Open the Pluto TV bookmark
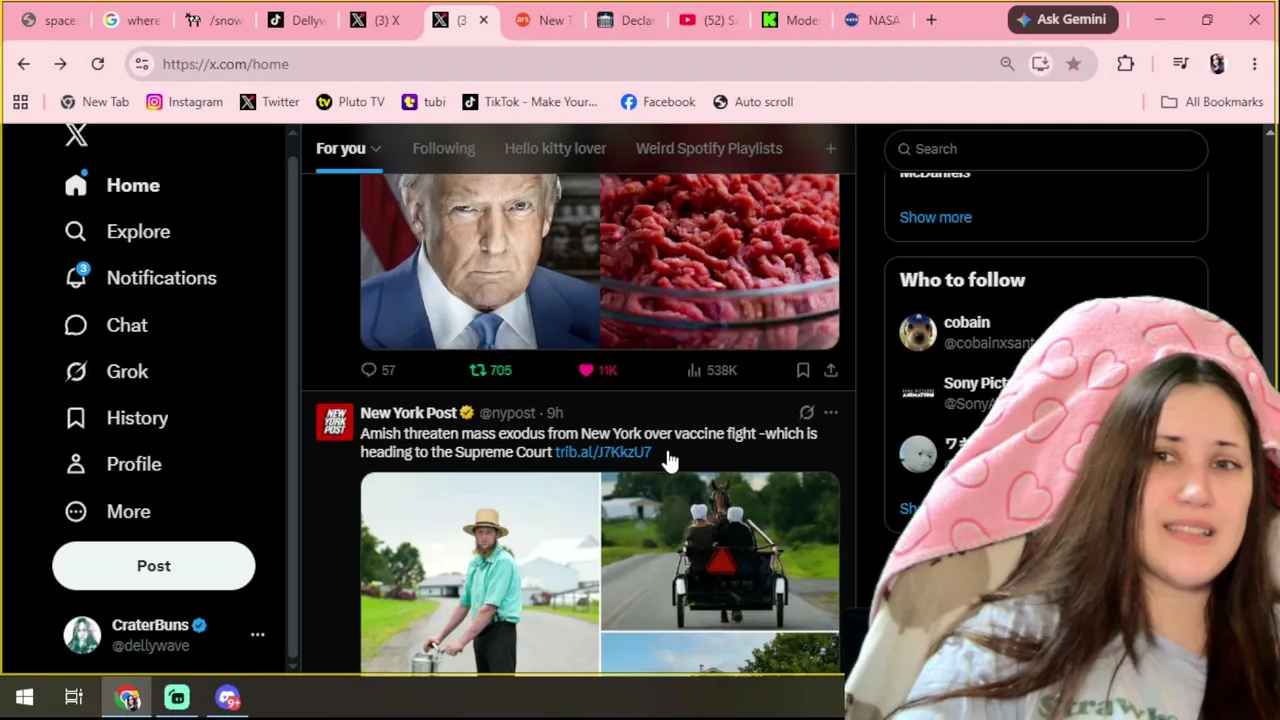The height and width of the screenshot is (720, 1280). click(x=350, y=102)
